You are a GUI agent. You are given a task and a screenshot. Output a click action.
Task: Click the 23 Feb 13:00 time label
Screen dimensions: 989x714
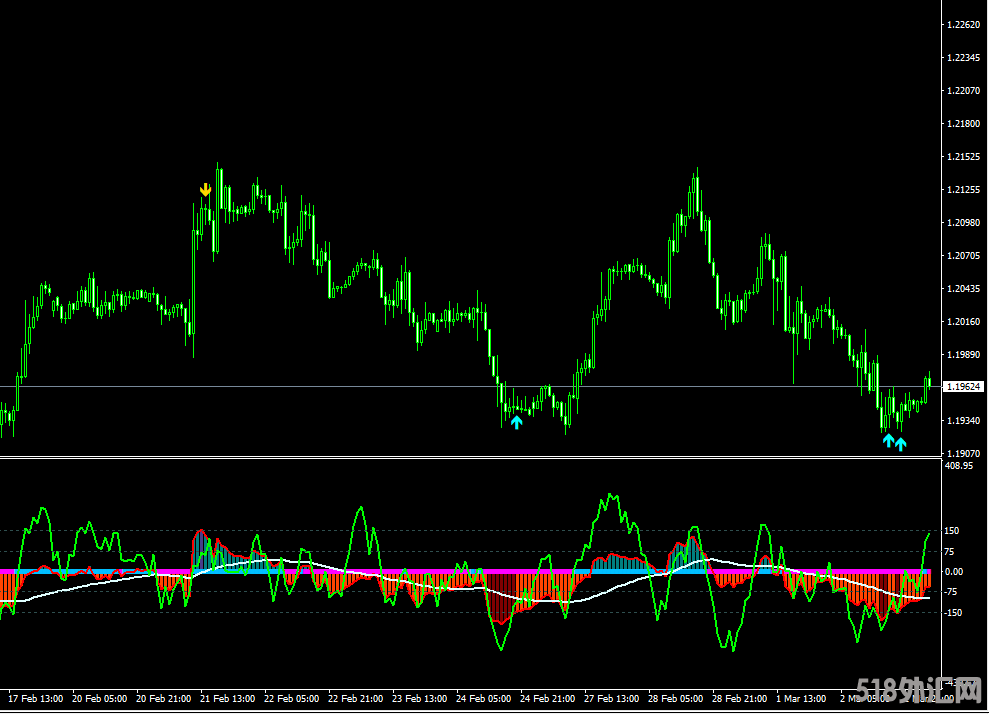(x=419, y=699)
